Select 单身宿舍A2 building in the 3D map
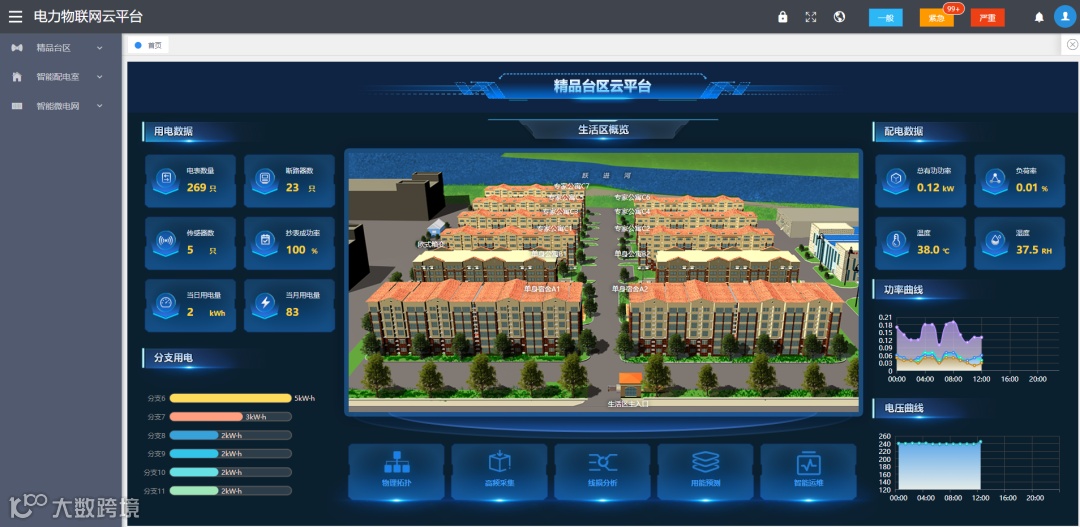 pos(734,317)
